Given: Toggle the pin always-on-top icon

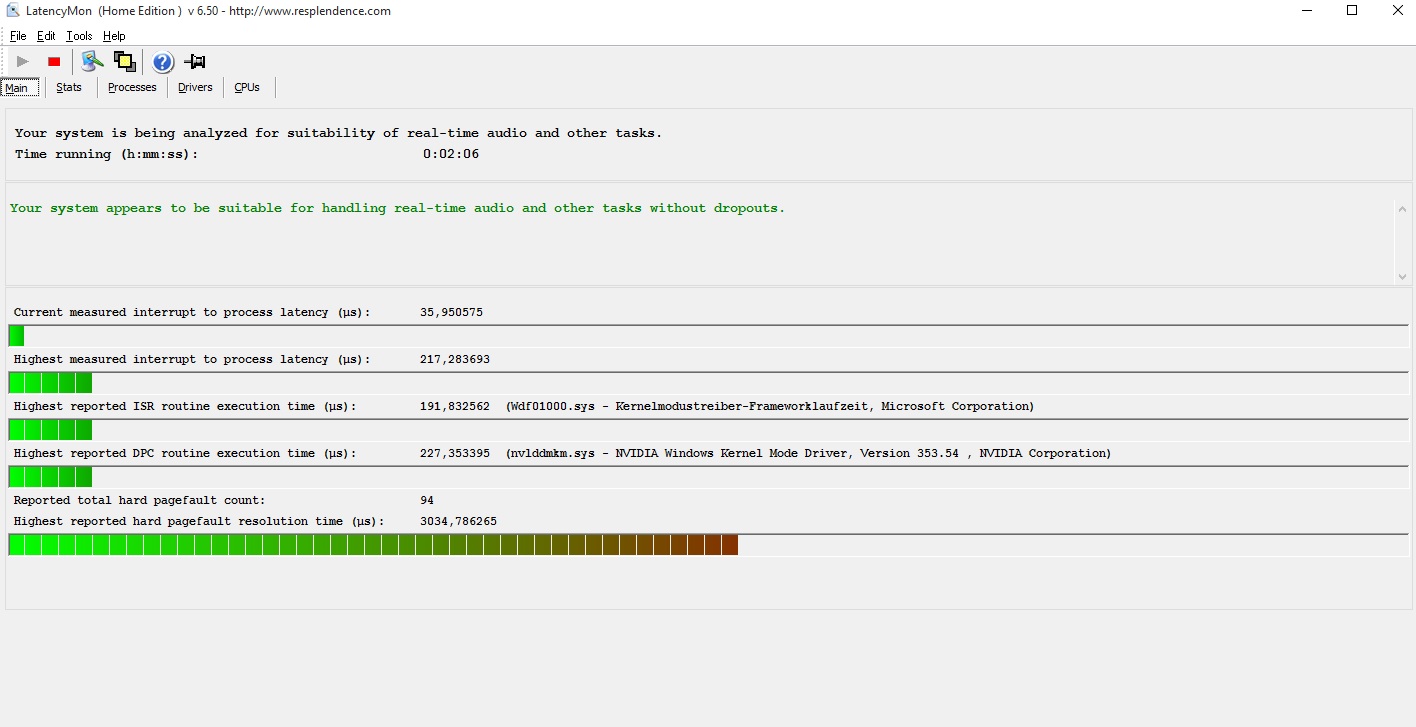Looking at the screenshot, I should pyautogui.click(x=195, y=62).
